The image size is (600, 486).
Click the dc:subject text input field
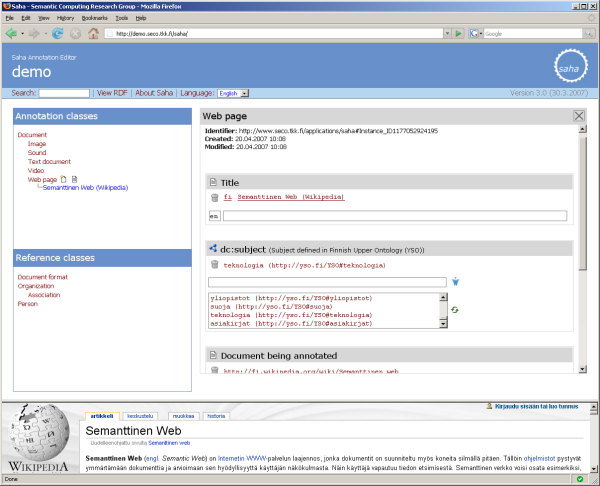[327, 282]
